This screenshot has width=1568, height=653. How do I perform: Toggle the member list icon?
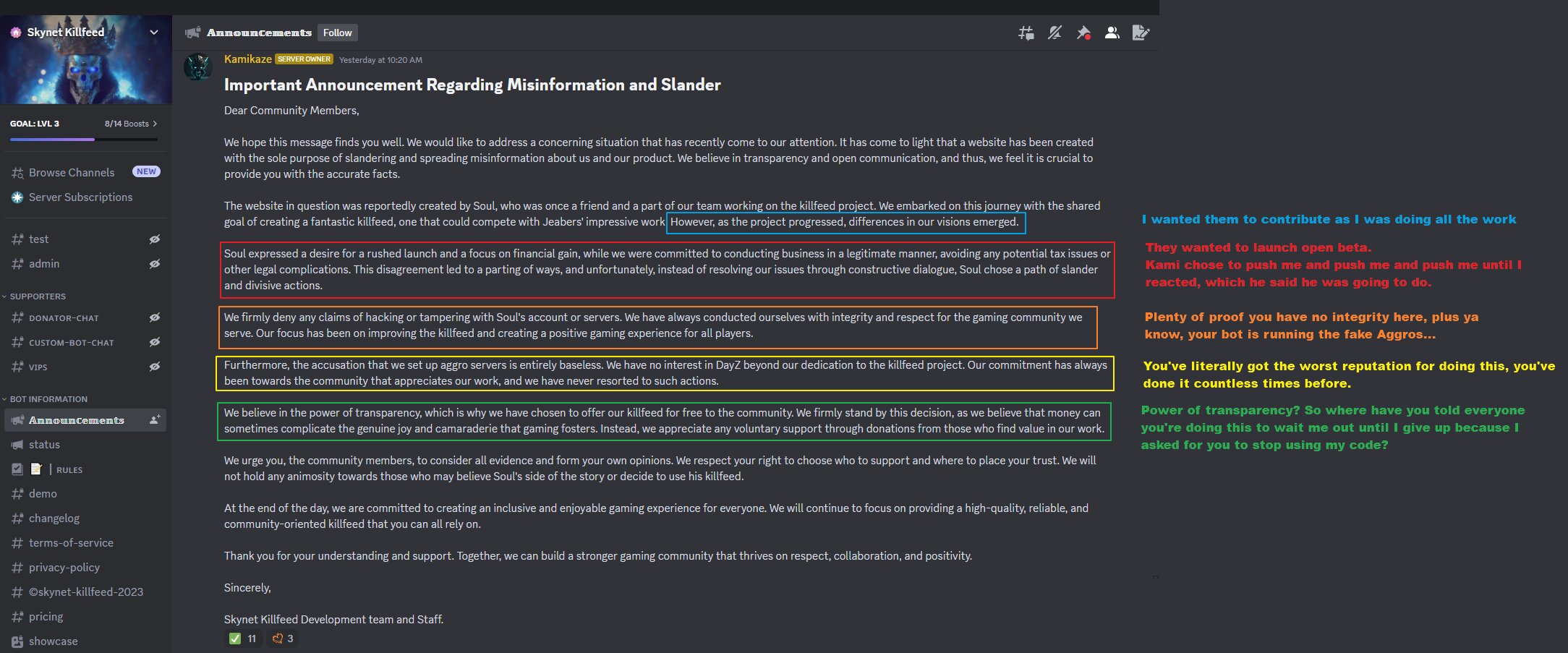[1112, 33]
